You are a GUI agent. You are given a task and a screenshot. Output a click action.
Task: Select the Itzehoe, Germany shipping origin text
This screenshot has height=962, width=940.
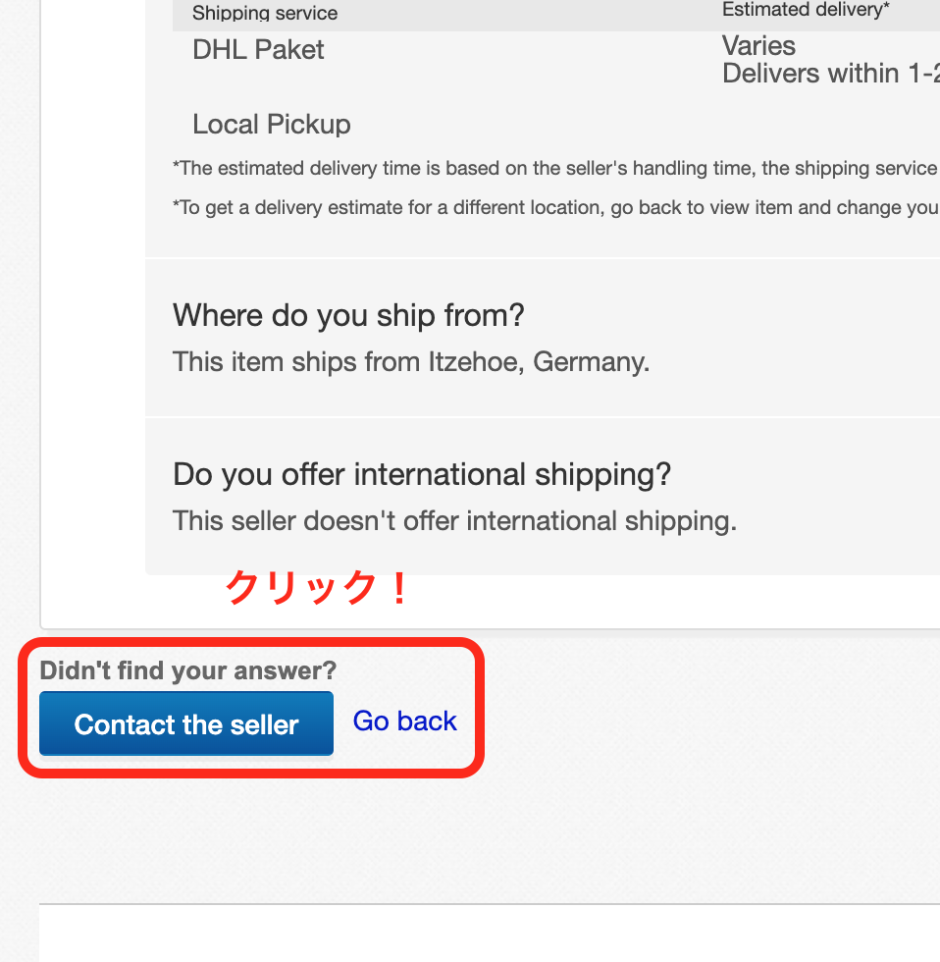[411, 362]
